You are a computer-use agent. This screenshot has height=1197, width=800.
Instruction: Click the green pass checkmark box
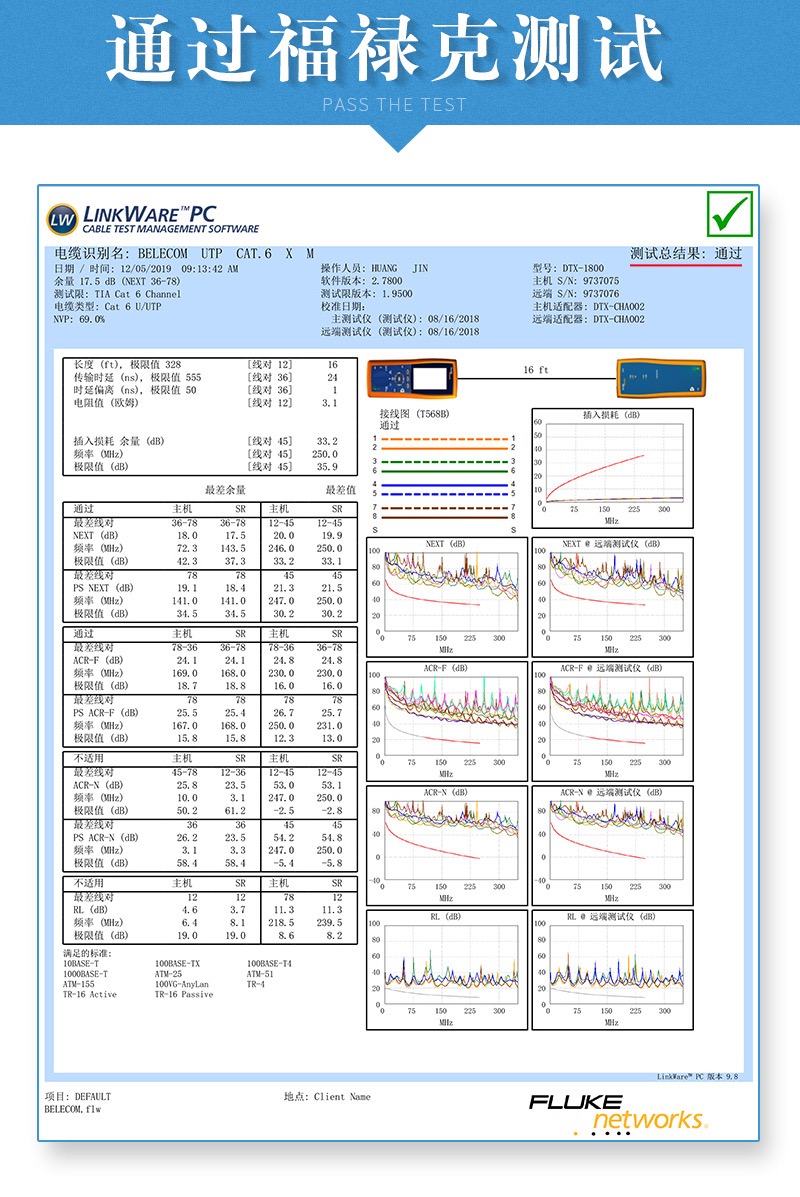(730, 214)
